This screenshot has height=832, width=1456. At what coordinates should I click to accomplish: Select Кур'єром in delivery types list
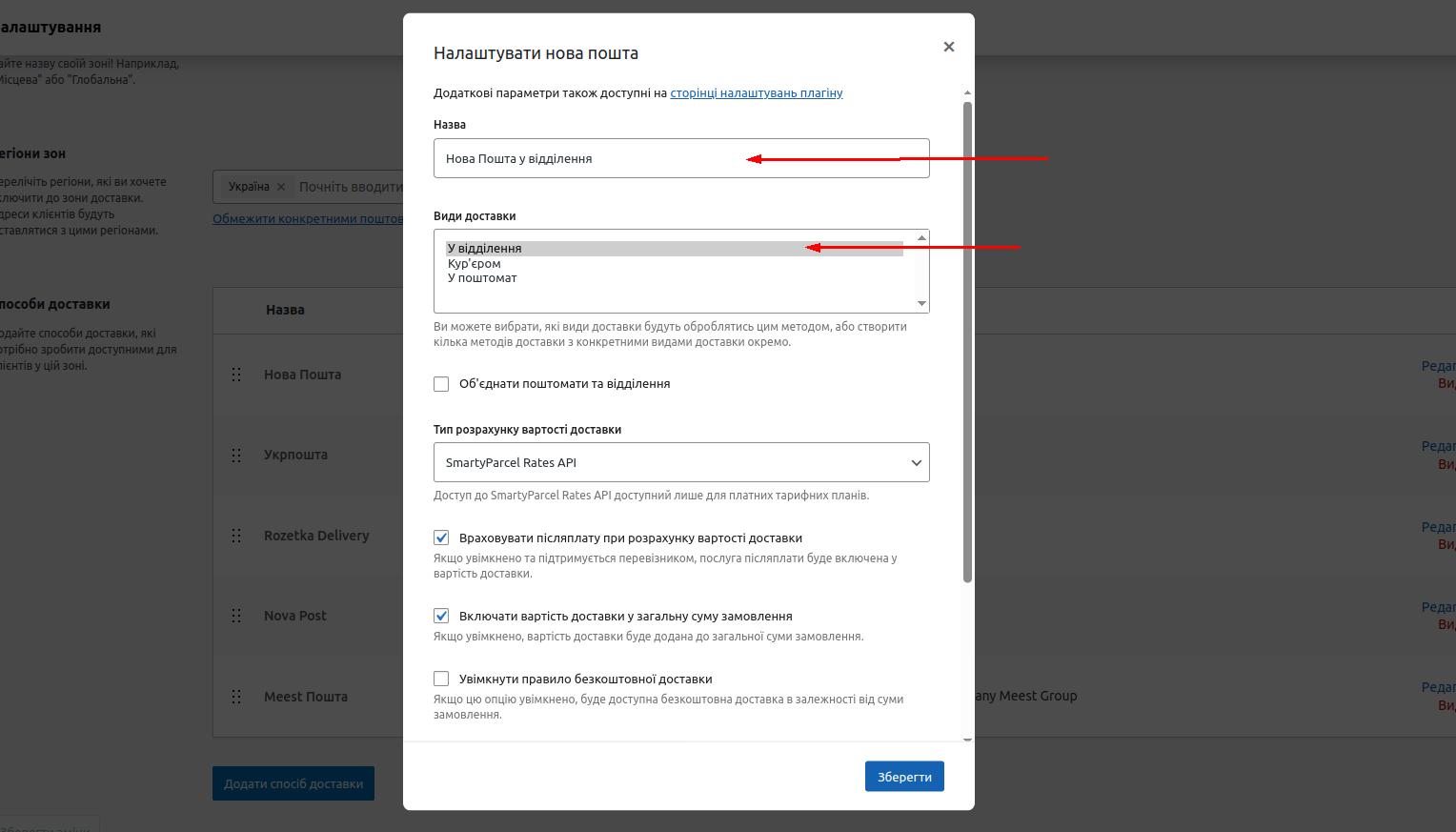tap(475, 264)
